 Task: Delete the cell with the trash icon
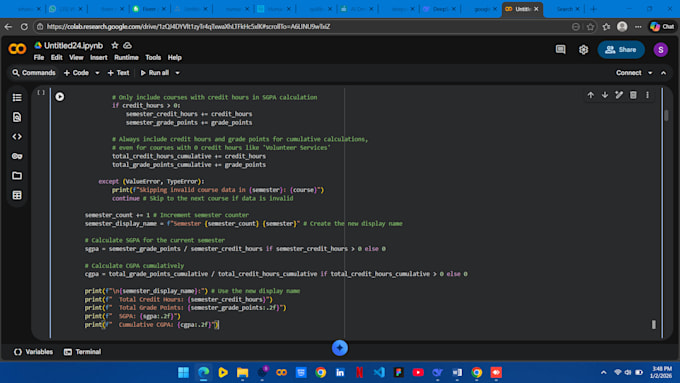[x=633, y=95]
